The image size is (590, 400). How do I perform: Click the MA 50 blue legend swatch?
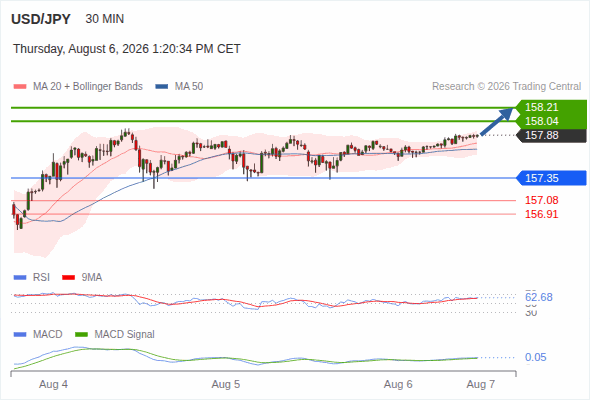click(162, 87)
